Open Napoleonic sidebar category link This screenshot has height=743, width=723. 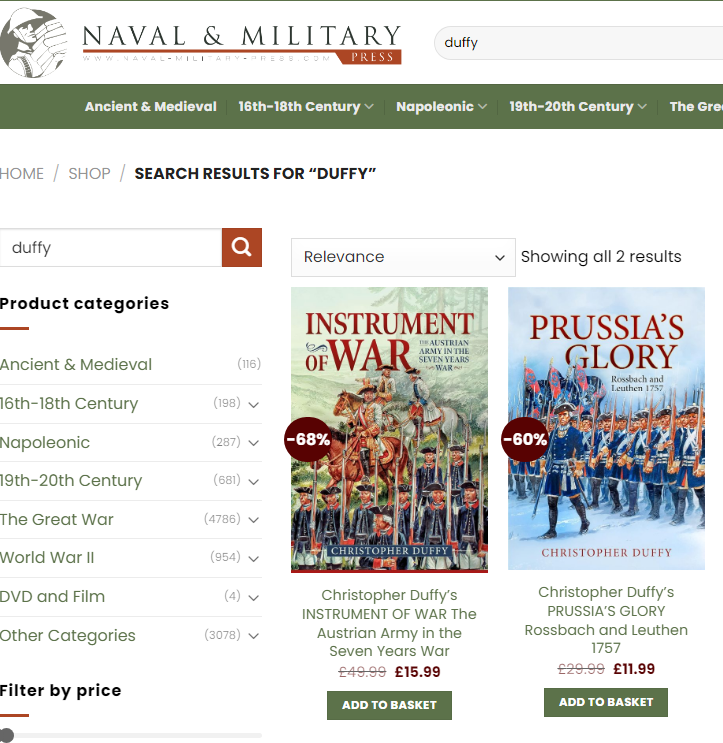point(45,442)
